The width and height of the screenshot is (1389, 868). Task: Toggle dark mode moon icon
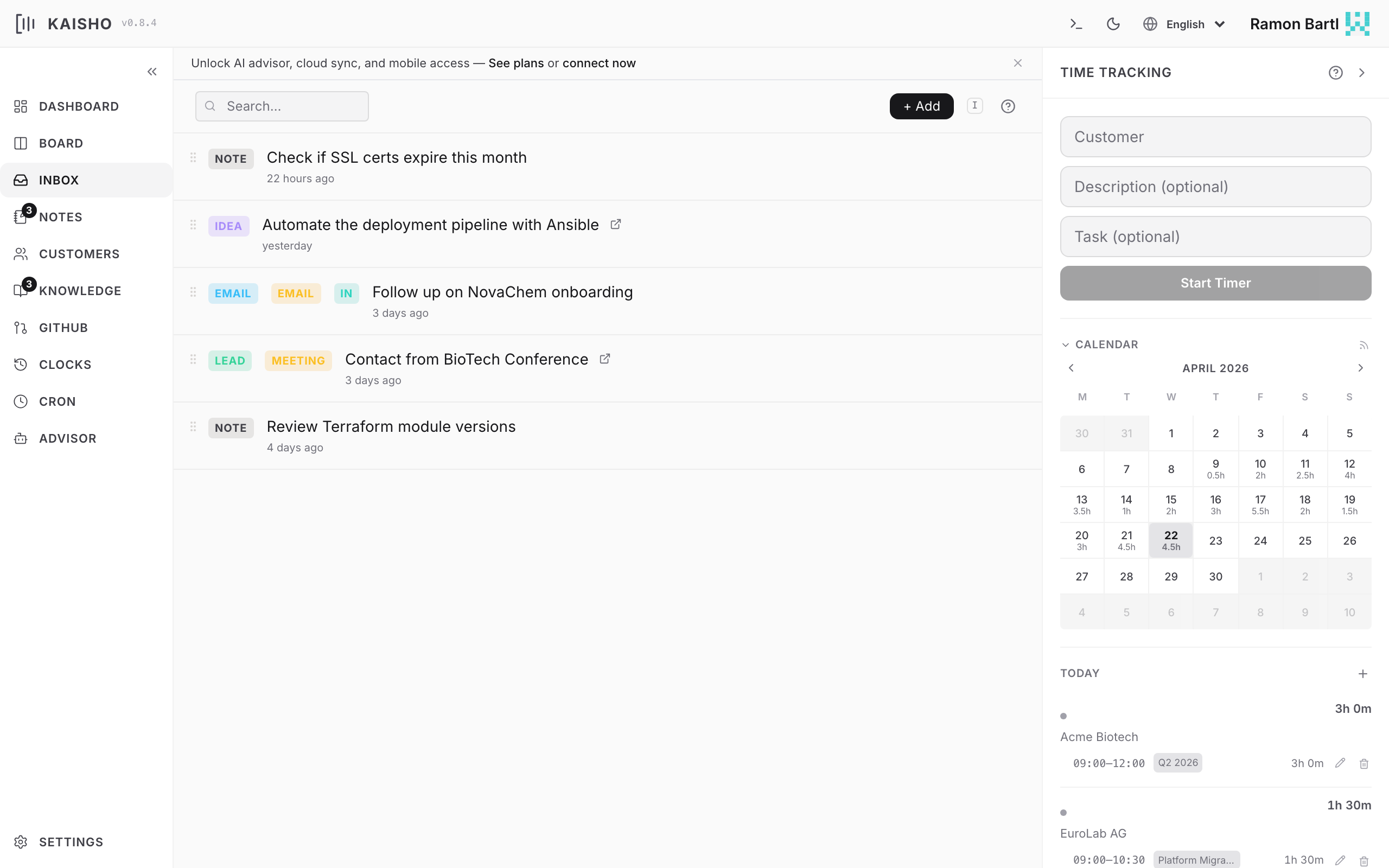[x=1113, y=24]
